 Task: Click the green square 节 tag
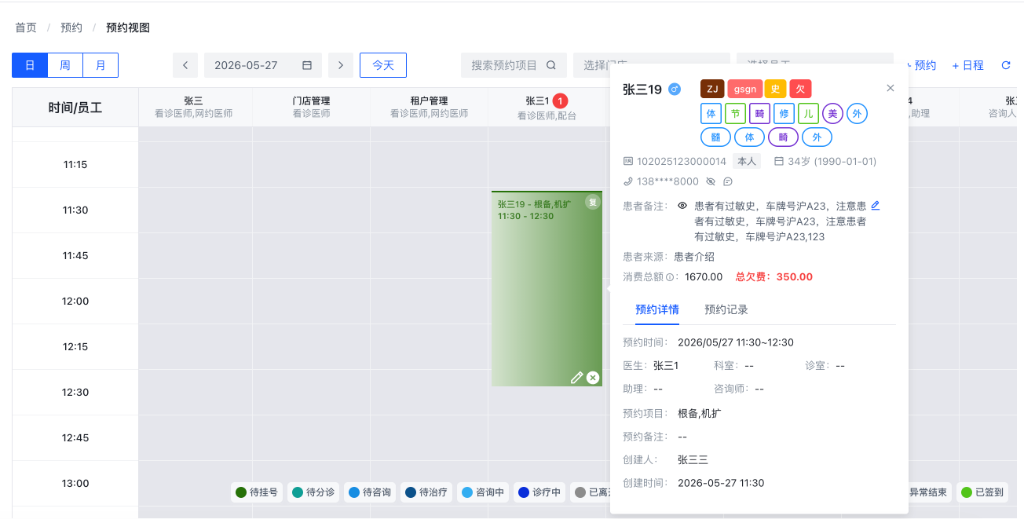click(x=735, y=114)
